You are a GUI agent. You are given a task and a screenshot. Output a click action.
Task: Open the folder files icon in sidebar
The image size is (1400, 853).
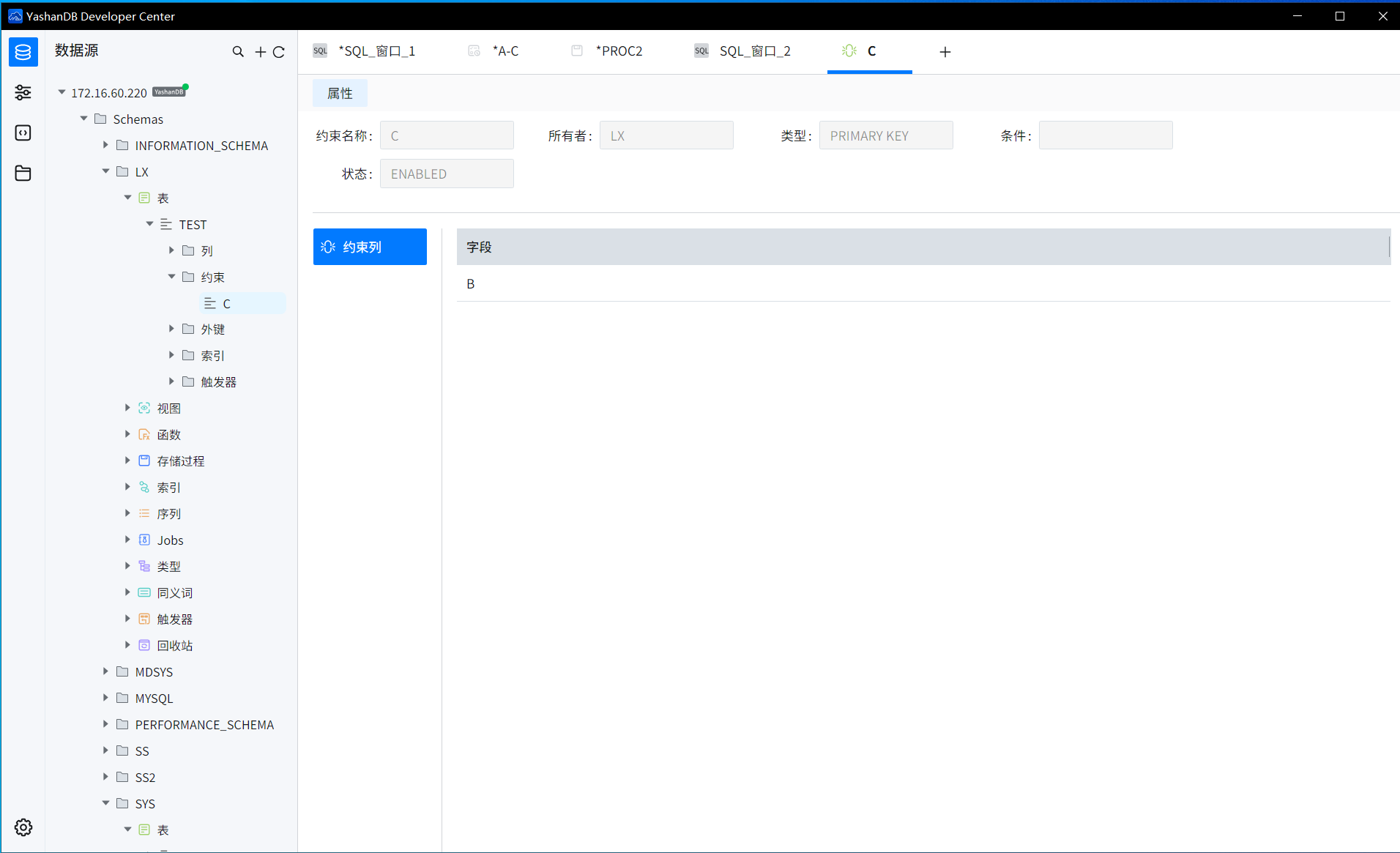23,173
